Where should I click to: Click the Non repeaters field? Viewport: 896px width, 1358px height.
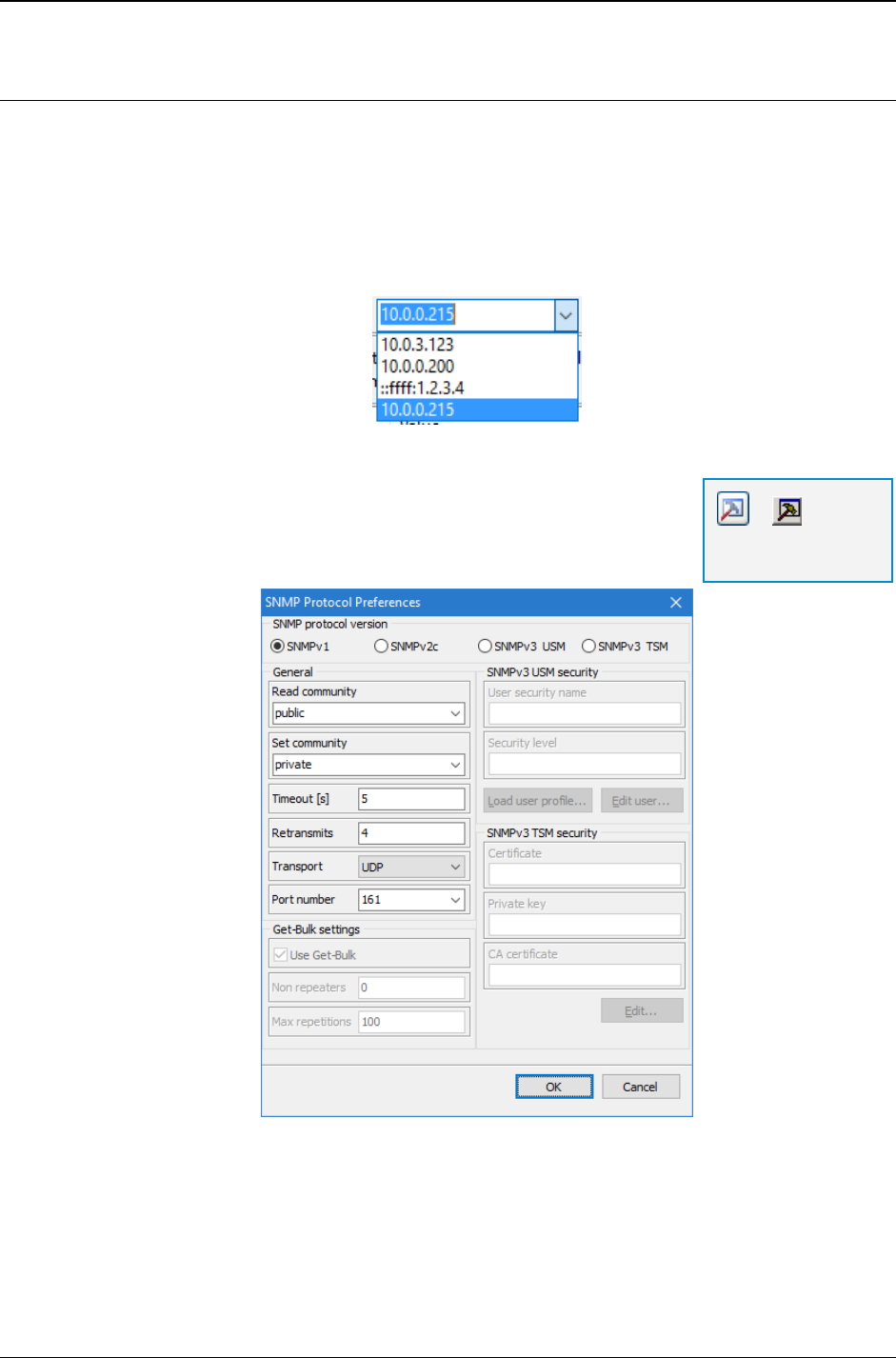click(411, 988)
